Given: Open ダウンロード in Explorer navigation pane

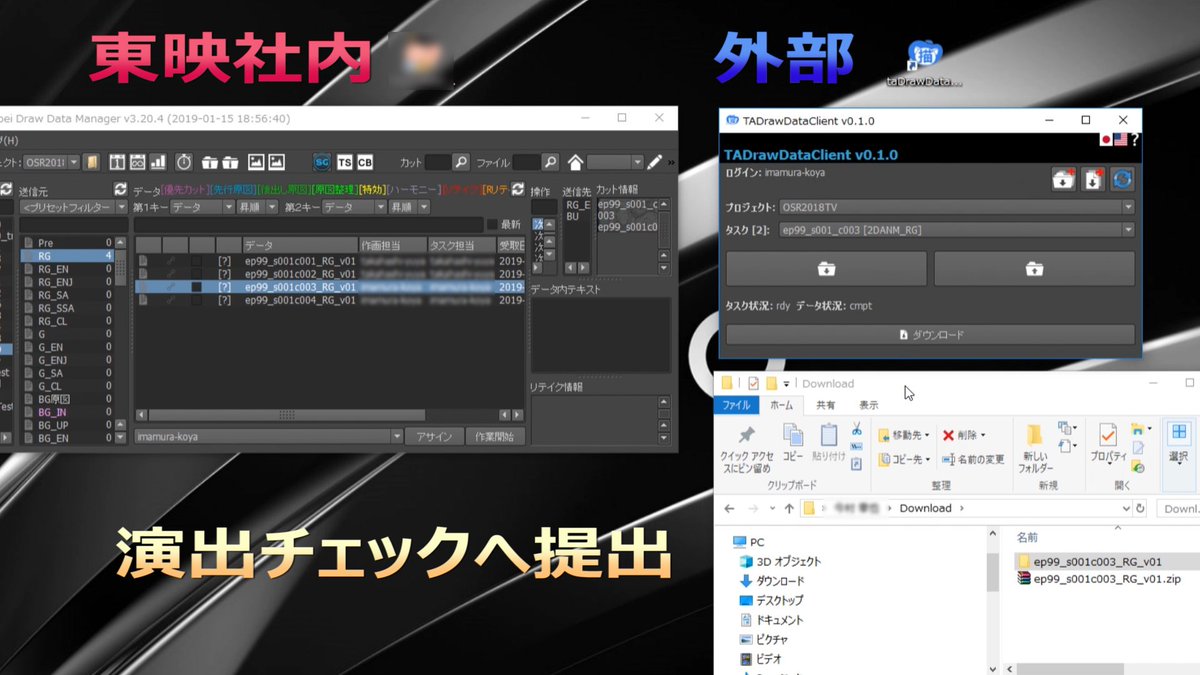Looking at the screenshot, I should tap(772, 581).
